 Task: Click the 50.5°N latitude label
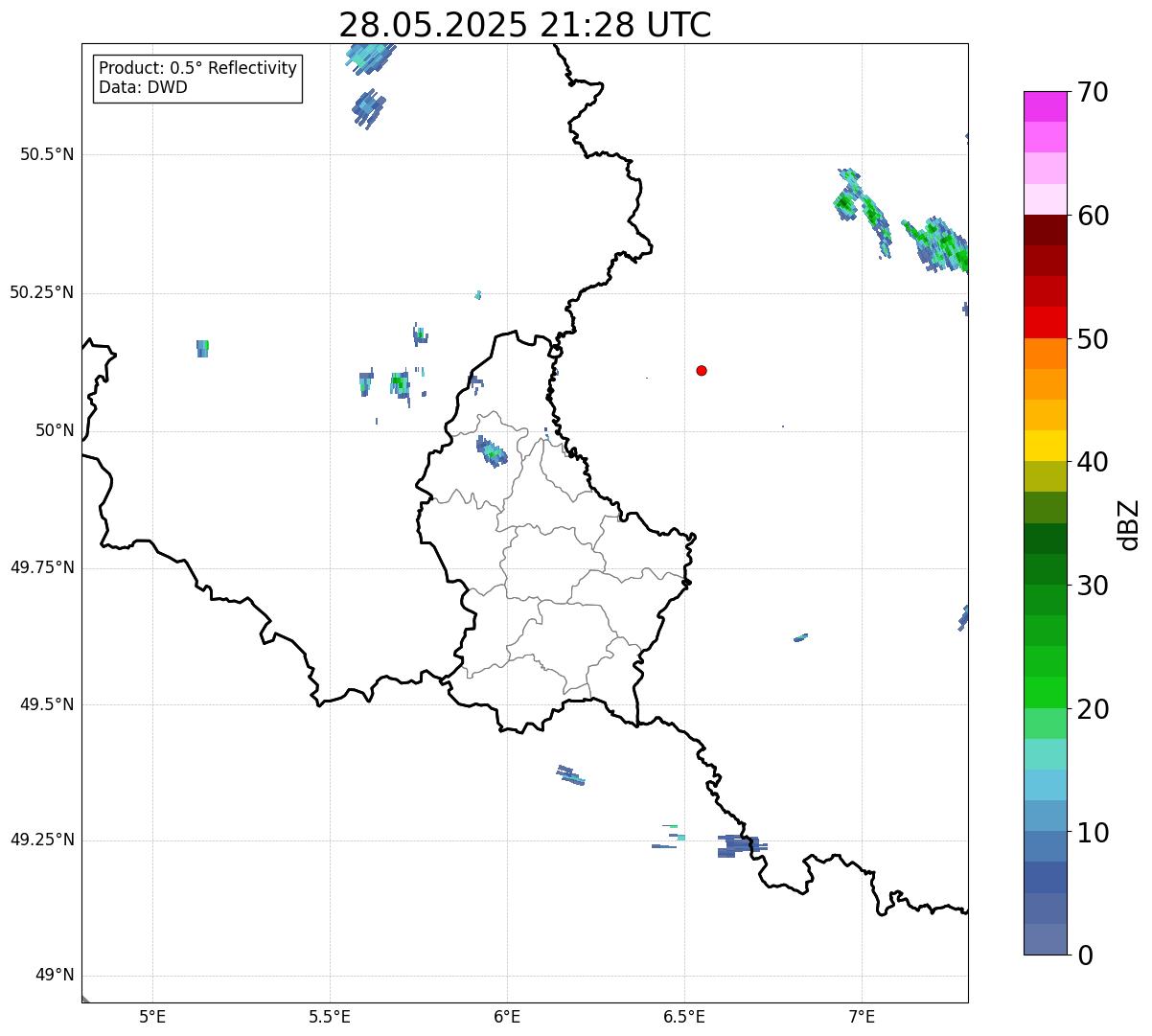[x=47, y=154]
